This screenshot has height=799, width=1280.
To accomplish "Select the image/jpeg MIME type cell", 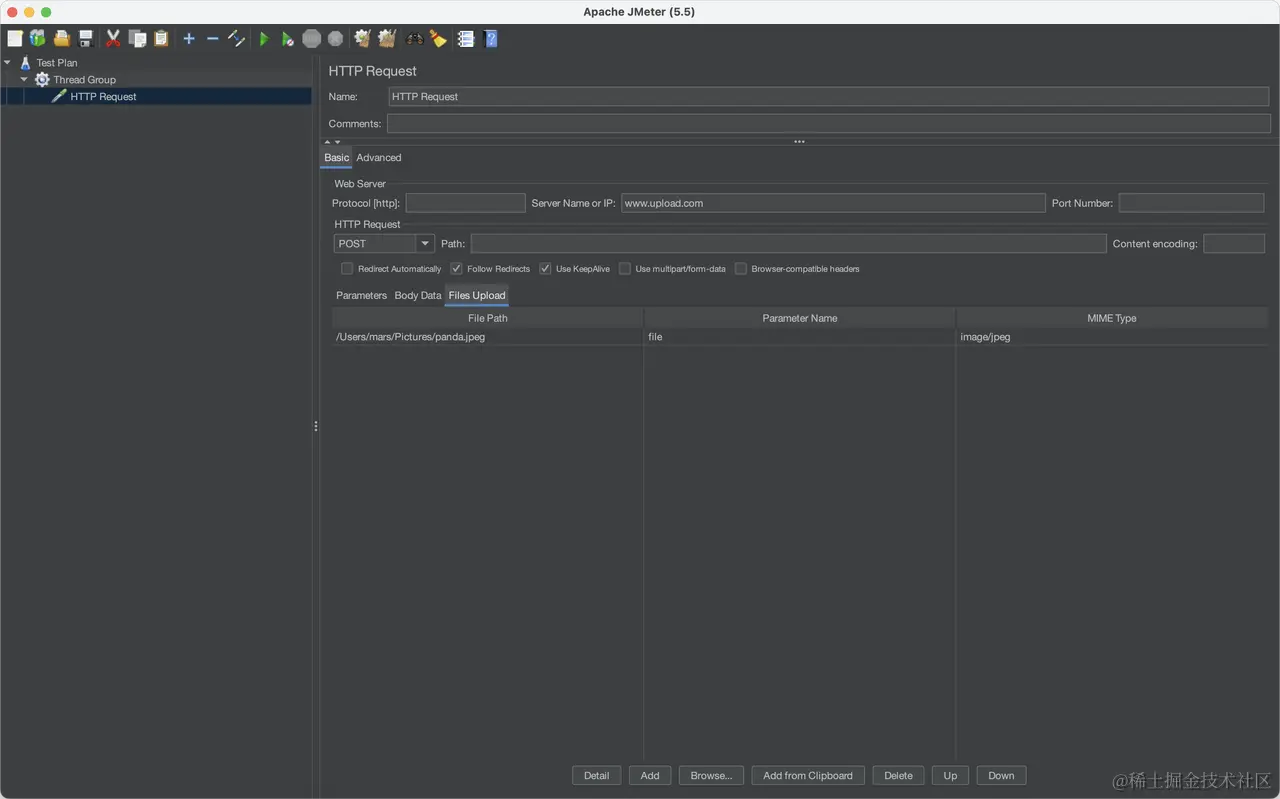I will [x=1112, y=337].
